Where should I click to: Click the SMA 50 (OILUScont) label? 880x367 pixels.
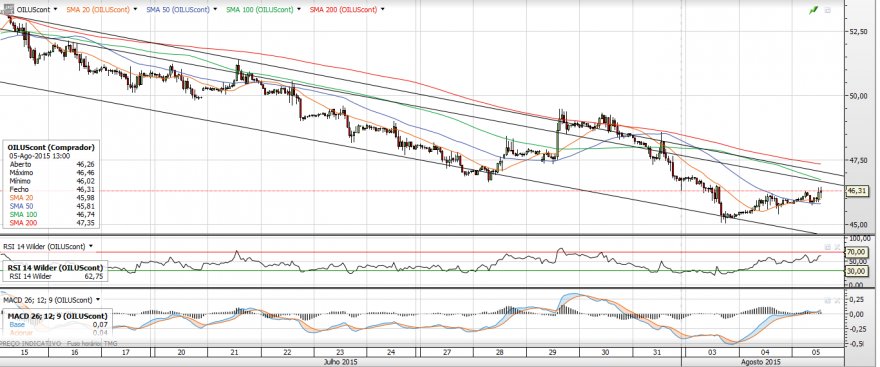point(177,10)
